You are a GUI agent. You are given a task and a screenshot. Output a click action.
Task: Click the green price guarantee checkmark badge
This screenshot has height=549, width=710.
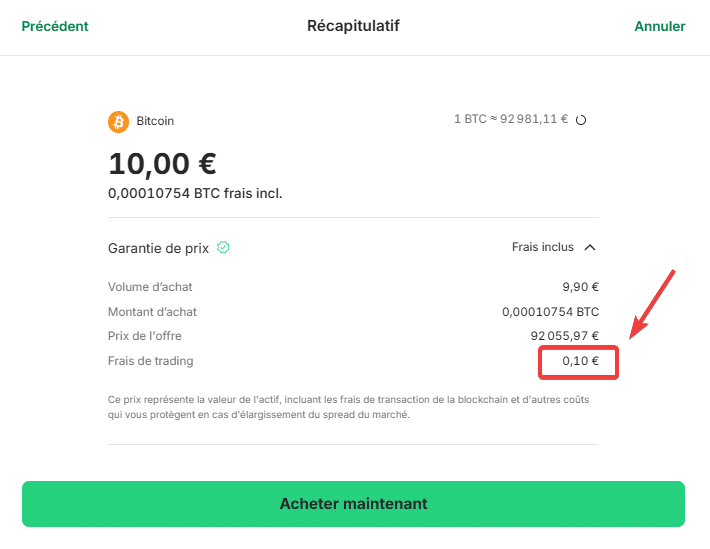pos(223,247)
